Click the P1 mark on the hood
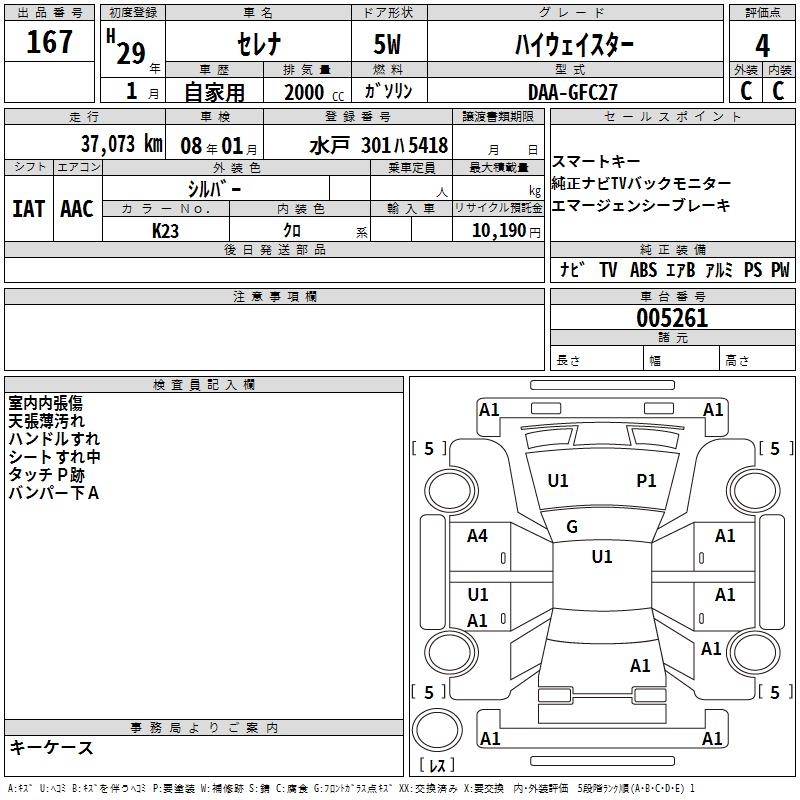 click(646, 480)
